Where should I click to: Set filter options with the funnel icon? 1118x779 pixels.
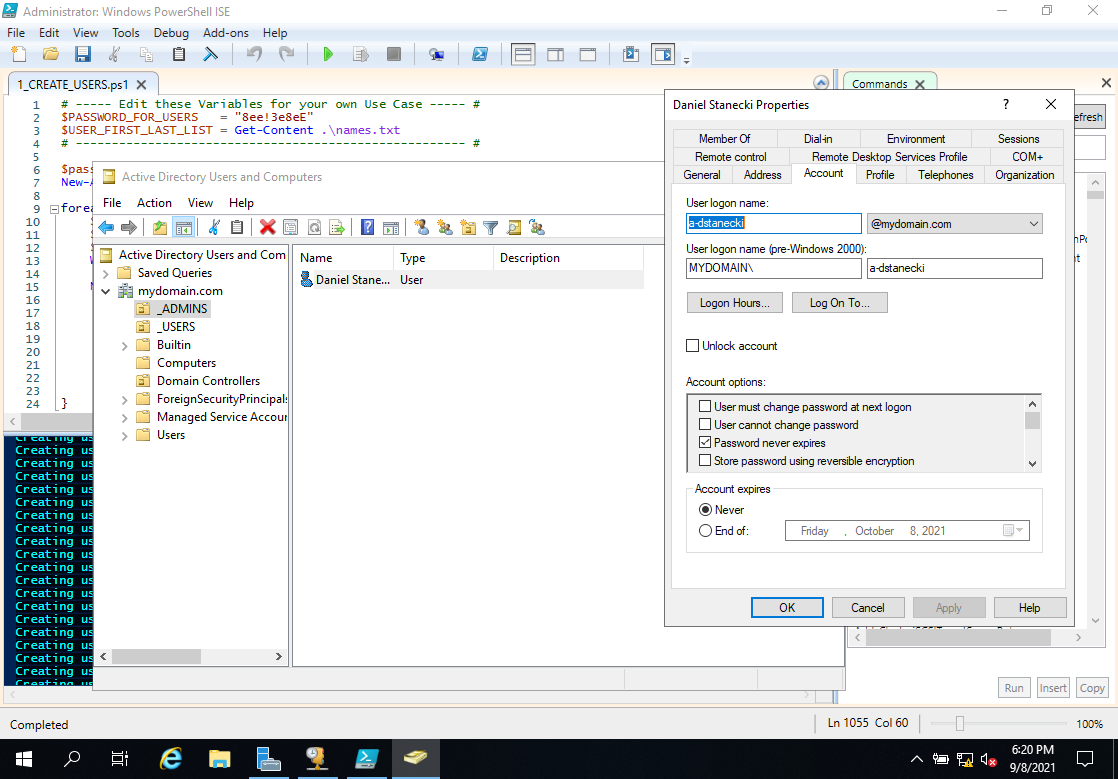491,227
